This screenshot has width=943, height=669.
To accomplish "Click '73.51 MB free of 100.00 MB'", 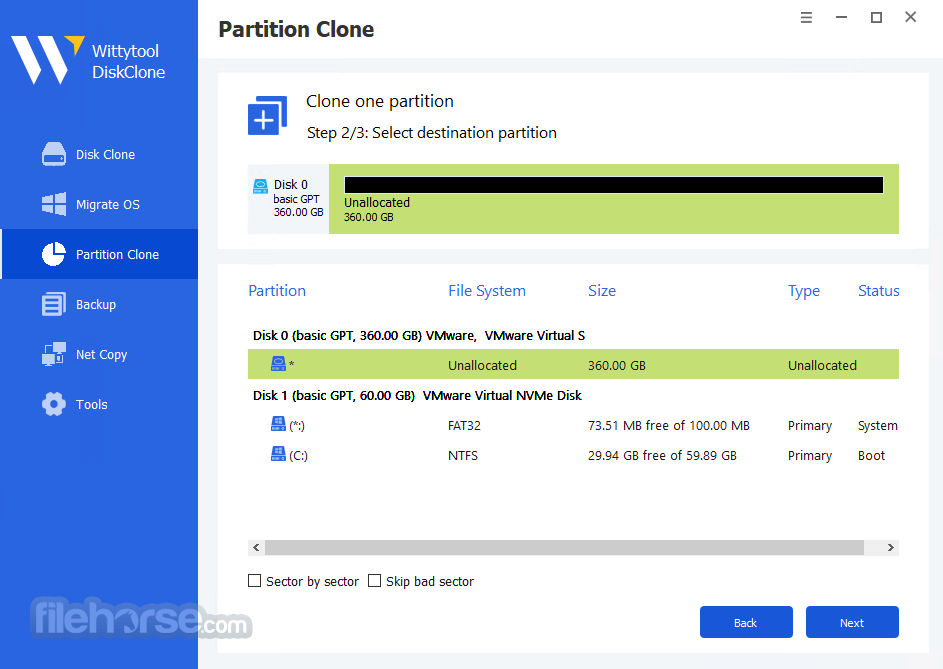I will 669,425.
